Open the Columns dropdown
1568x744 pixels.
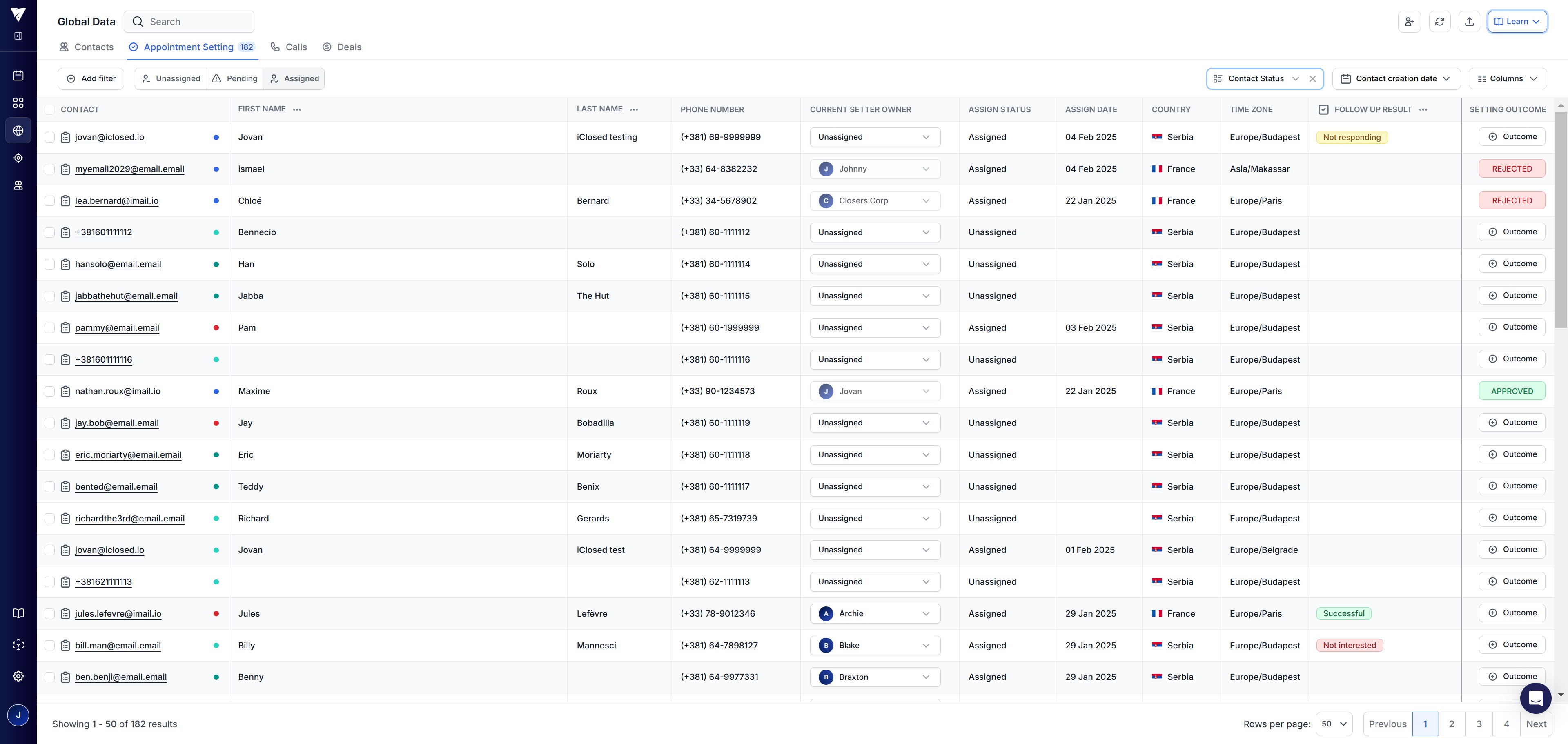click(1507, 78)
